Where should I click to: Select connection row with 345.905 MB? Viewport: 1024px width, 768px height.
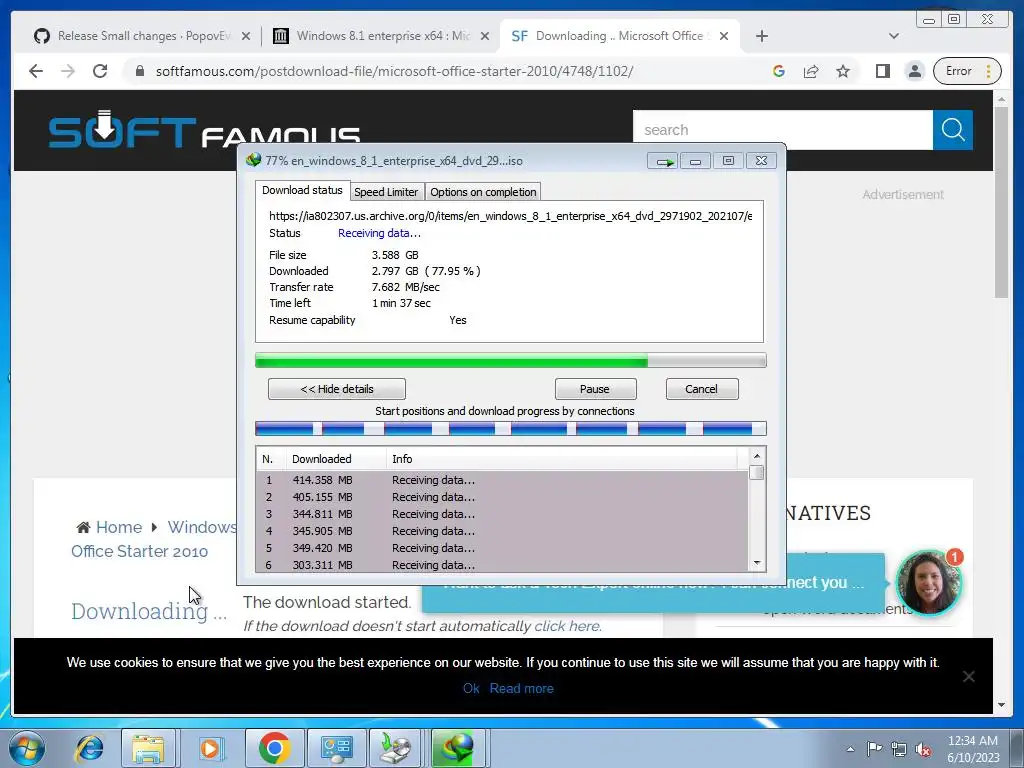[502, 531]
